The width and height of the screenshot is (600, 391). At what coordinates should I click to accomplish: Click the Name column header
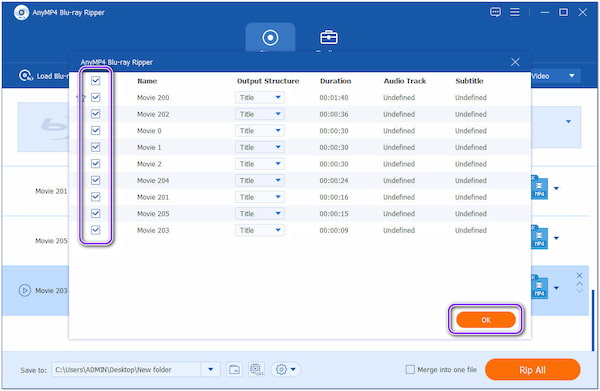click(147, 81)
